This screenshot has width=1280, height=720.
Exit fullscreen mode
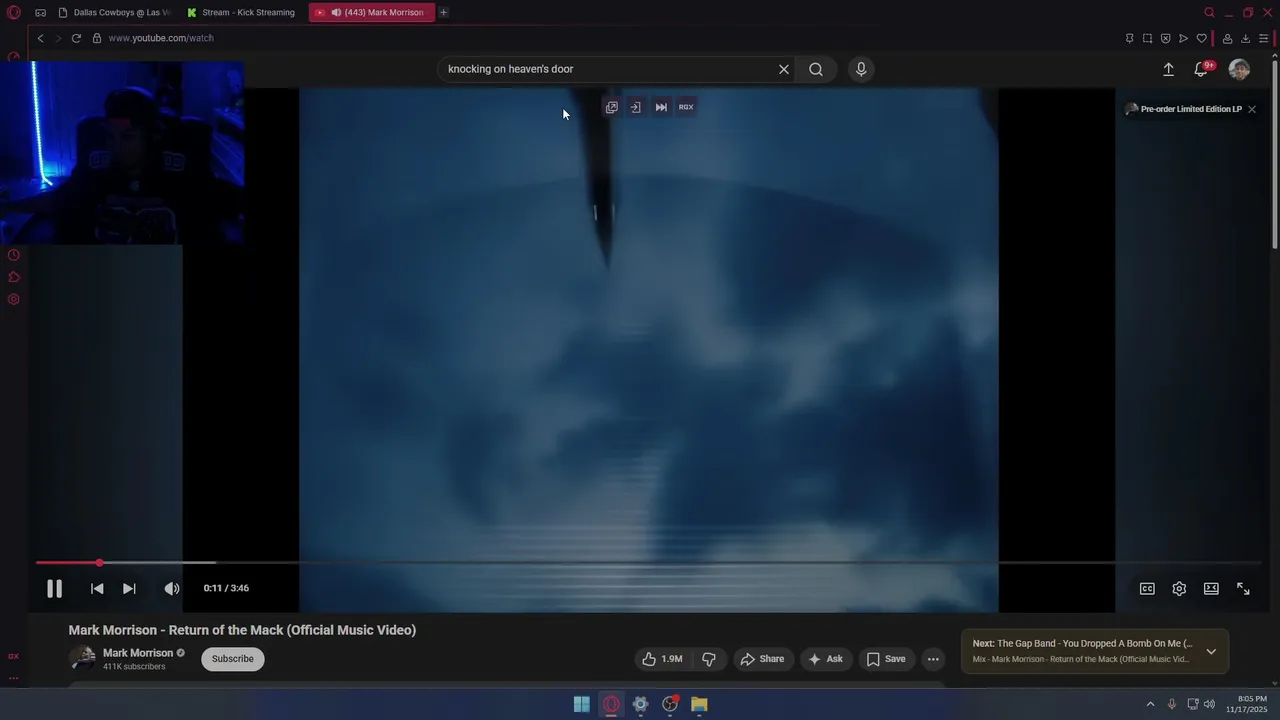[1243, 589]
